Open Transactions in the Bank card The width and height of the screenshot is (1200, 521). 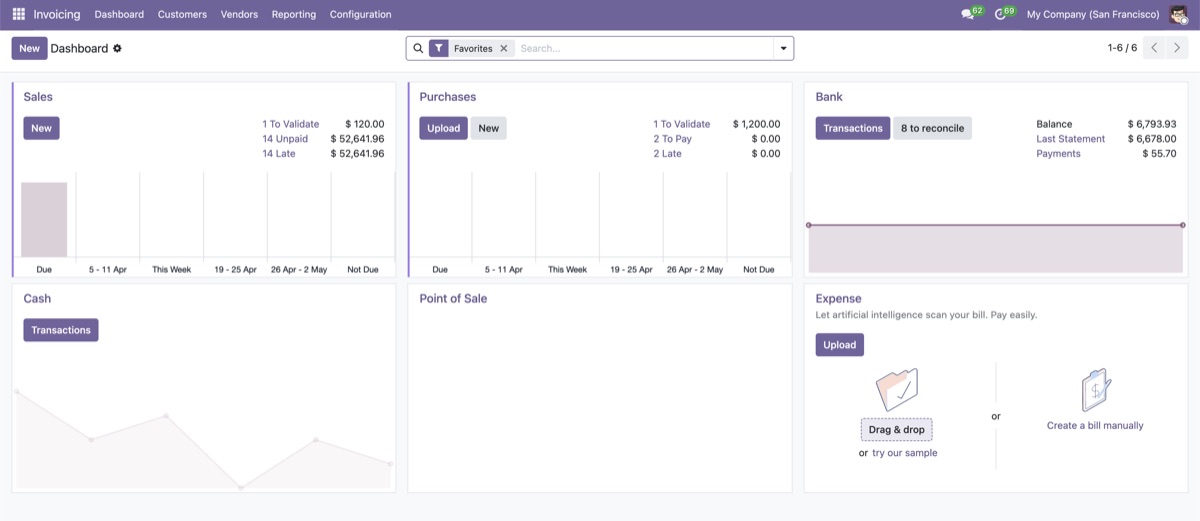[x=853, y=128]
